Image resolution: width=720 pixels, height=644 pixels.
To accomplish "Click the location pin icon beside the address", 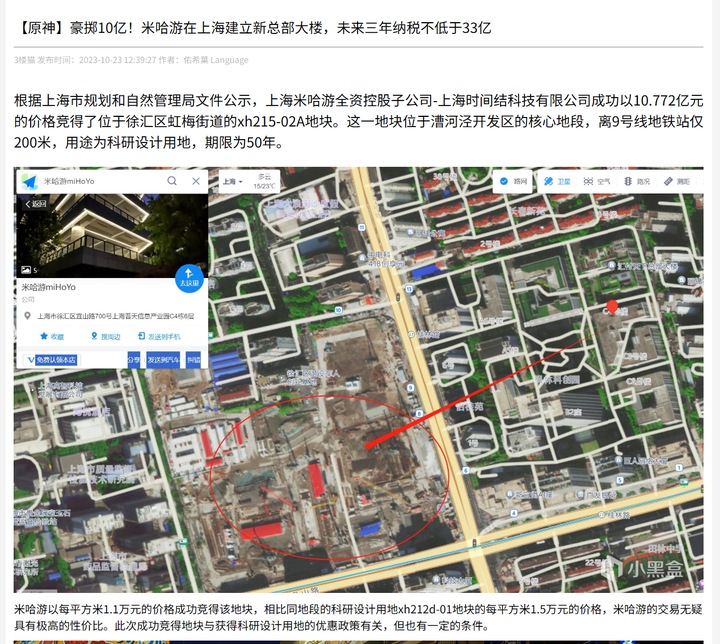I will tap(28, 316).
